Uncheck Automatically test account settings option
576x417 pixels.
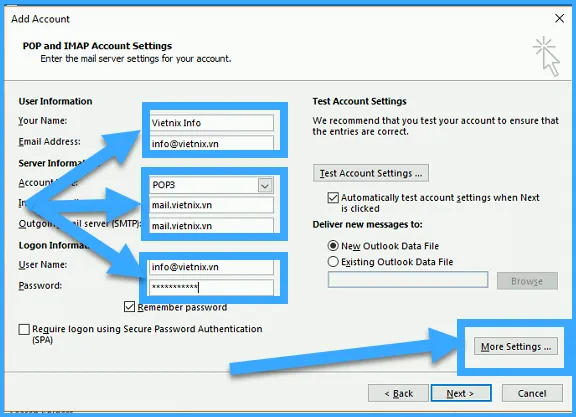333,198
